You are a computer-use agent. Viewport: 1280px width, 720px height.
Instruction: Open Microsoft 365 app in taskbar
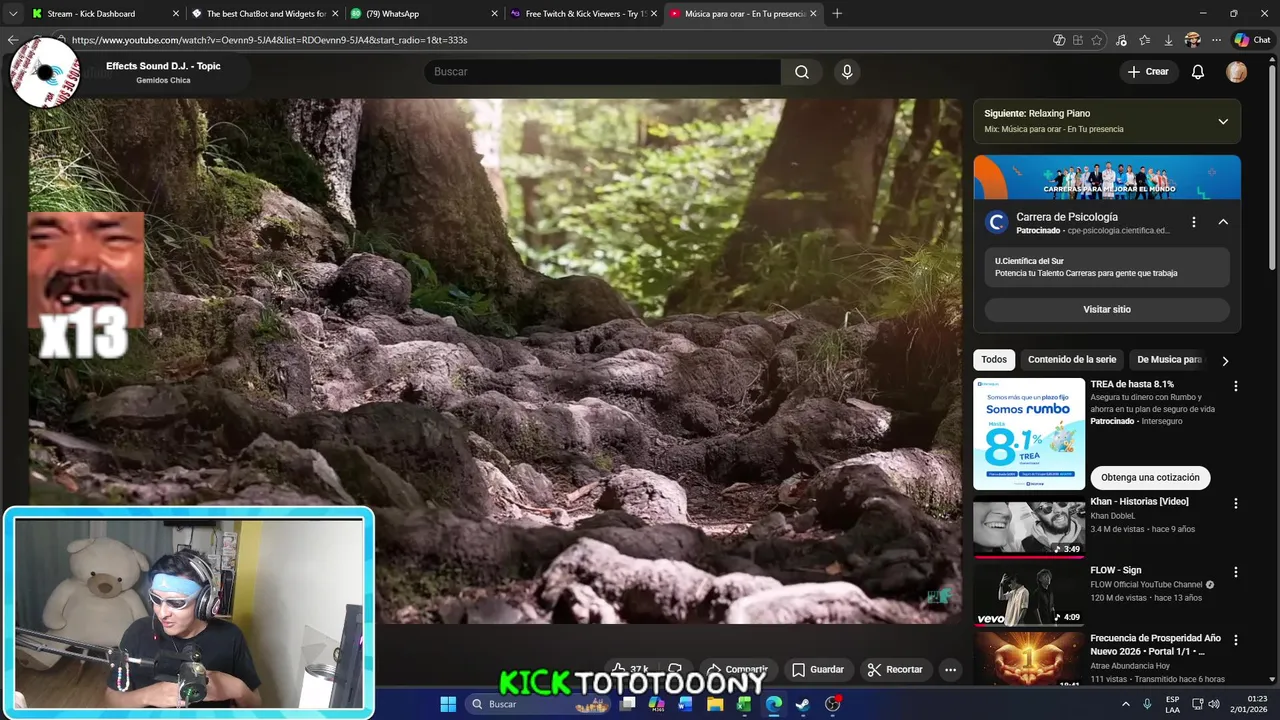click(x=656, y=704)
